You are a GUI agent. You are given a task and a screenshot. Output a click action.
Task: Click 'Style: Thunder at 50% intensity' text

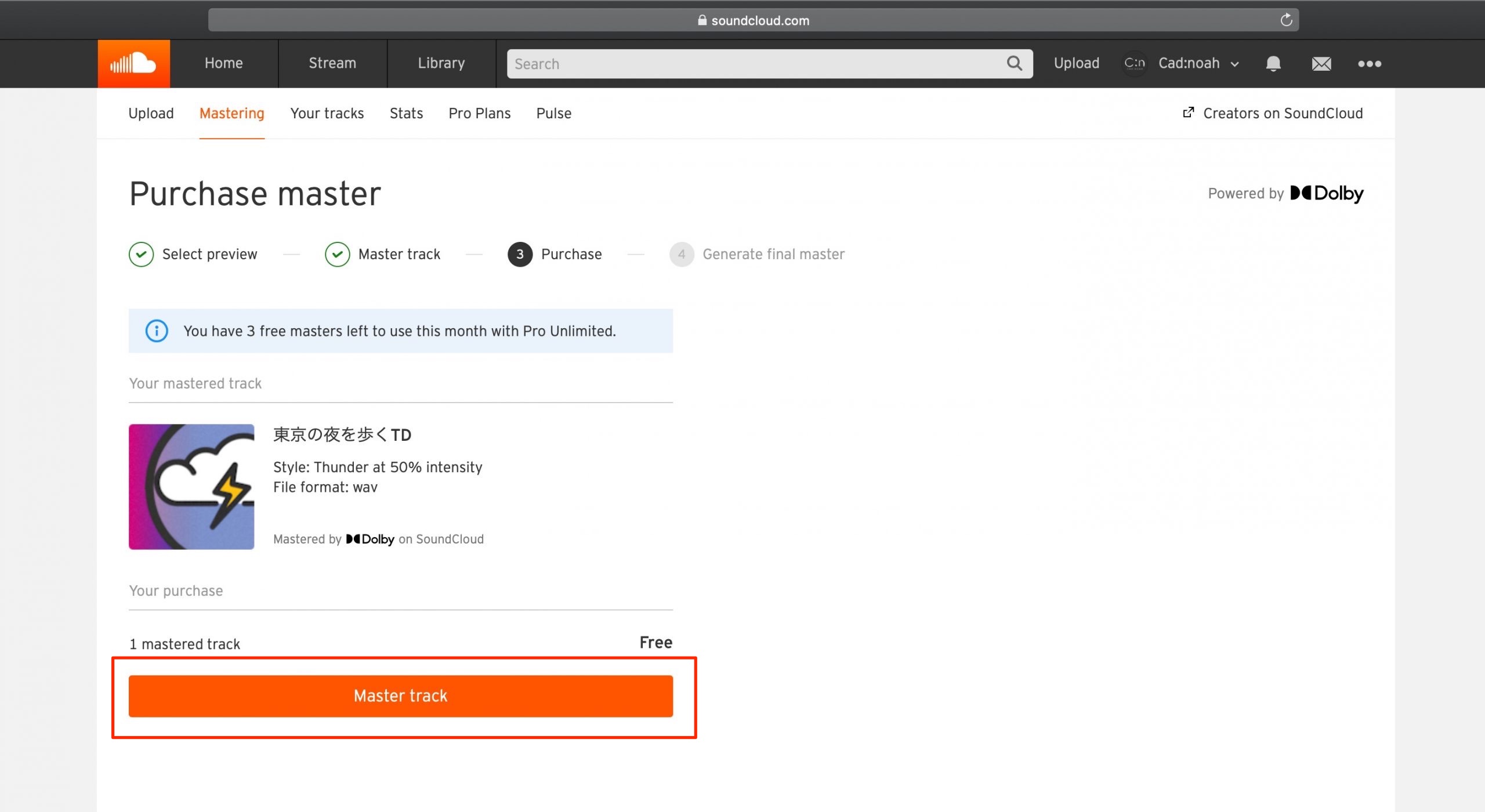point(378,467)
